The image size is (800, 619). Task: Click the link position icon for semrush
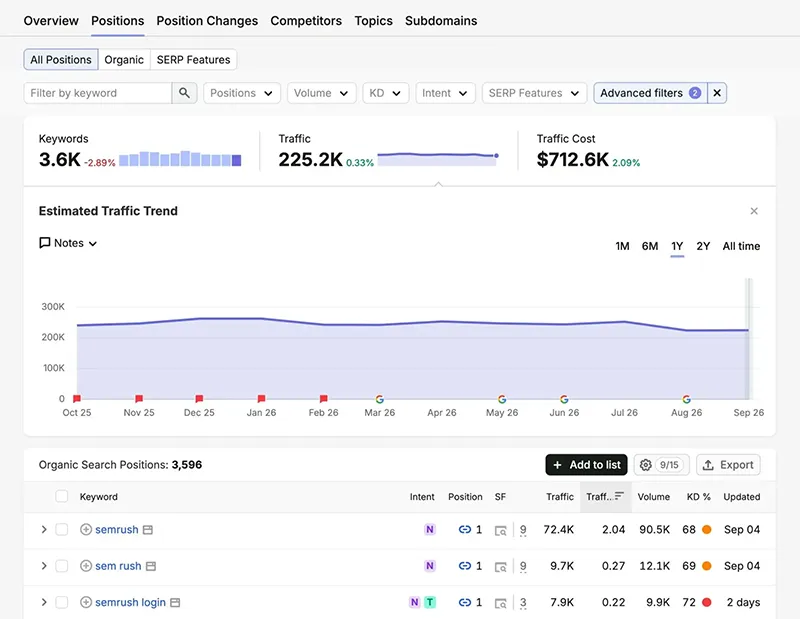465,530
